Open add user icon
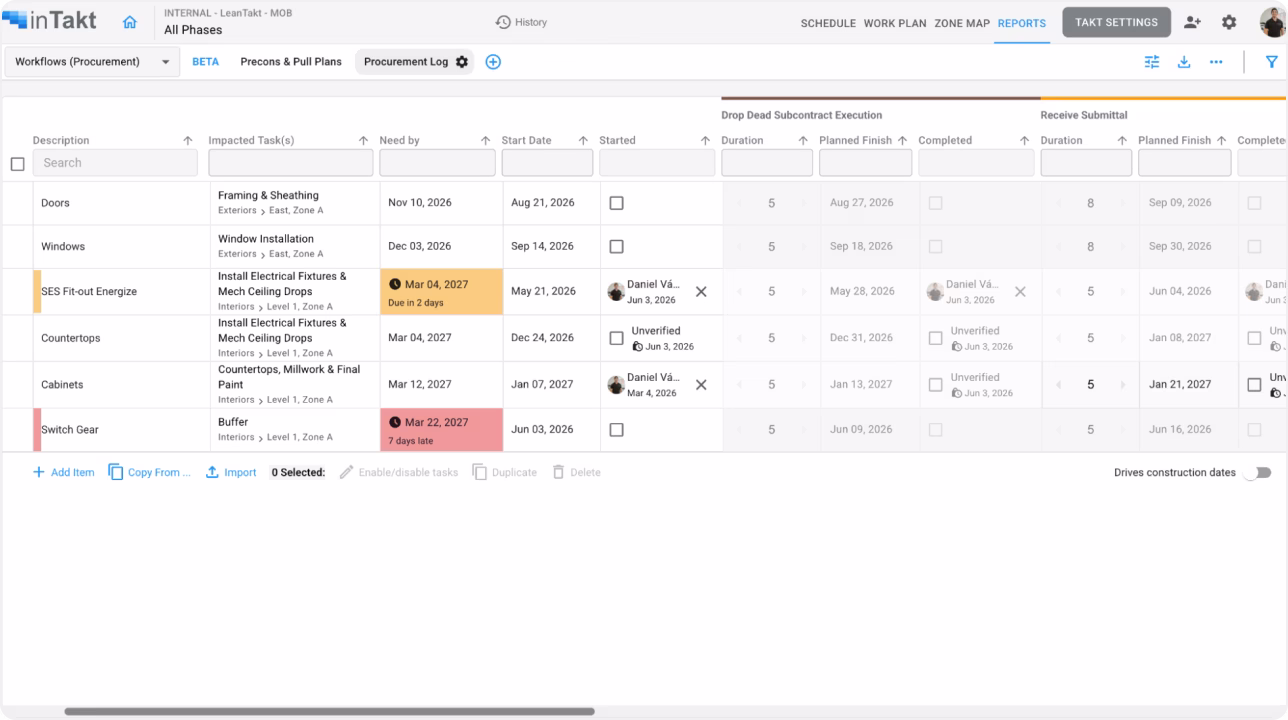Image resolution: width=1288 pixels, height=720 pixels. pyautogui.click(x=1192, y=22)
